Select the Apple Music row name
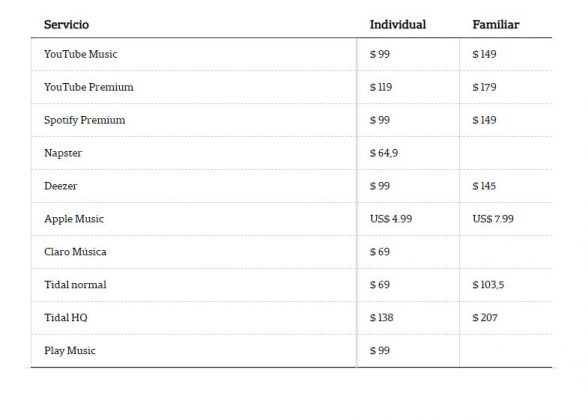 74,219
